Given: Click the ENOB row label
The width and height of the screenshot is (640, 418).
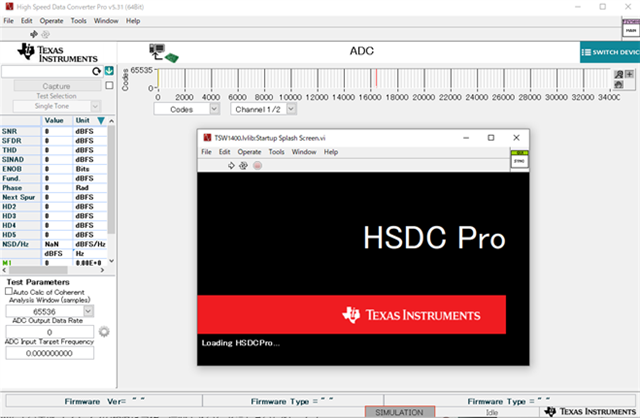Looking at the screenshot, I should point(12,169).
